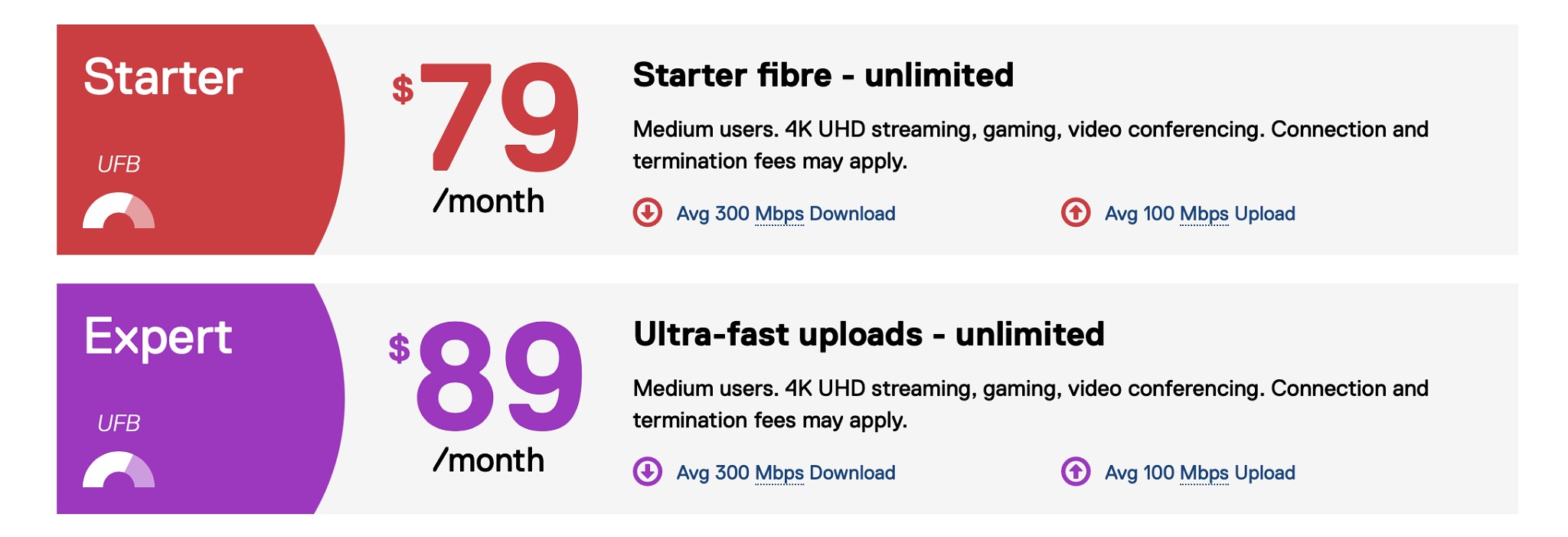Open the 'Starter fibre - unlimited' heading

pos(823,75)
